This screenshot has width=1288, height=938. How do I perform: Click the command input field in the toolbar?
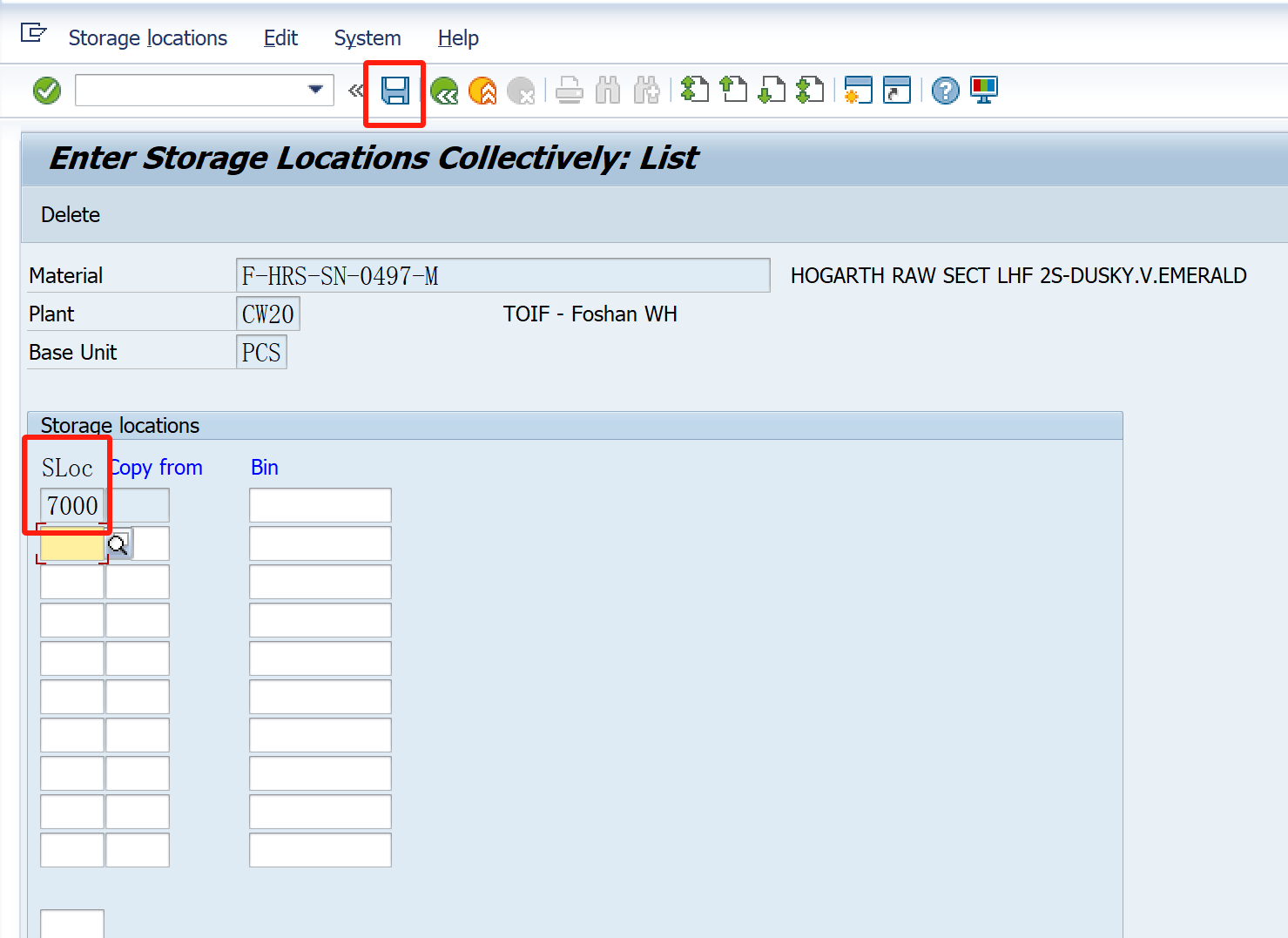tap(190, 91)
